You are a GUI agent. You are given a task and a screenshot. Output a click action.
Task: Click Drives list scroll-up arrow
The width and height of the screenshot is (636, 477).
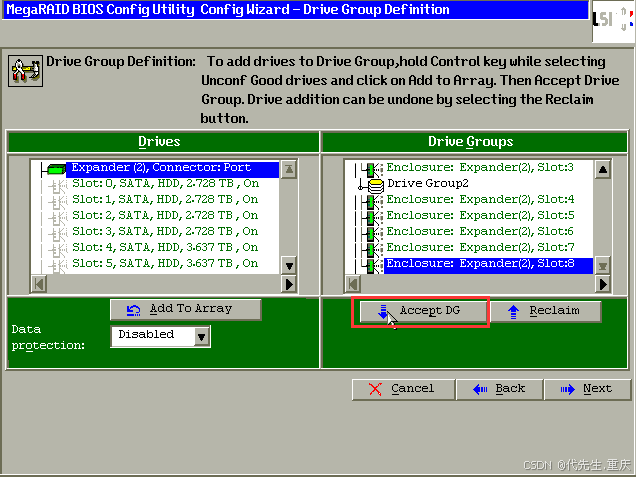coord(289,169)
